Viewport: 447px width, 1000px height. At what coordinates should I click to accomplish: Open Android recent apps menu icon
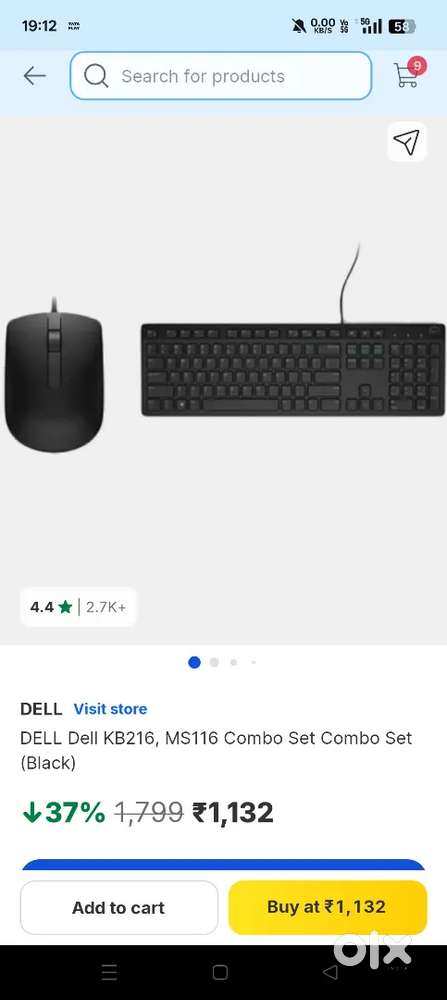click(x=110, y=972)
